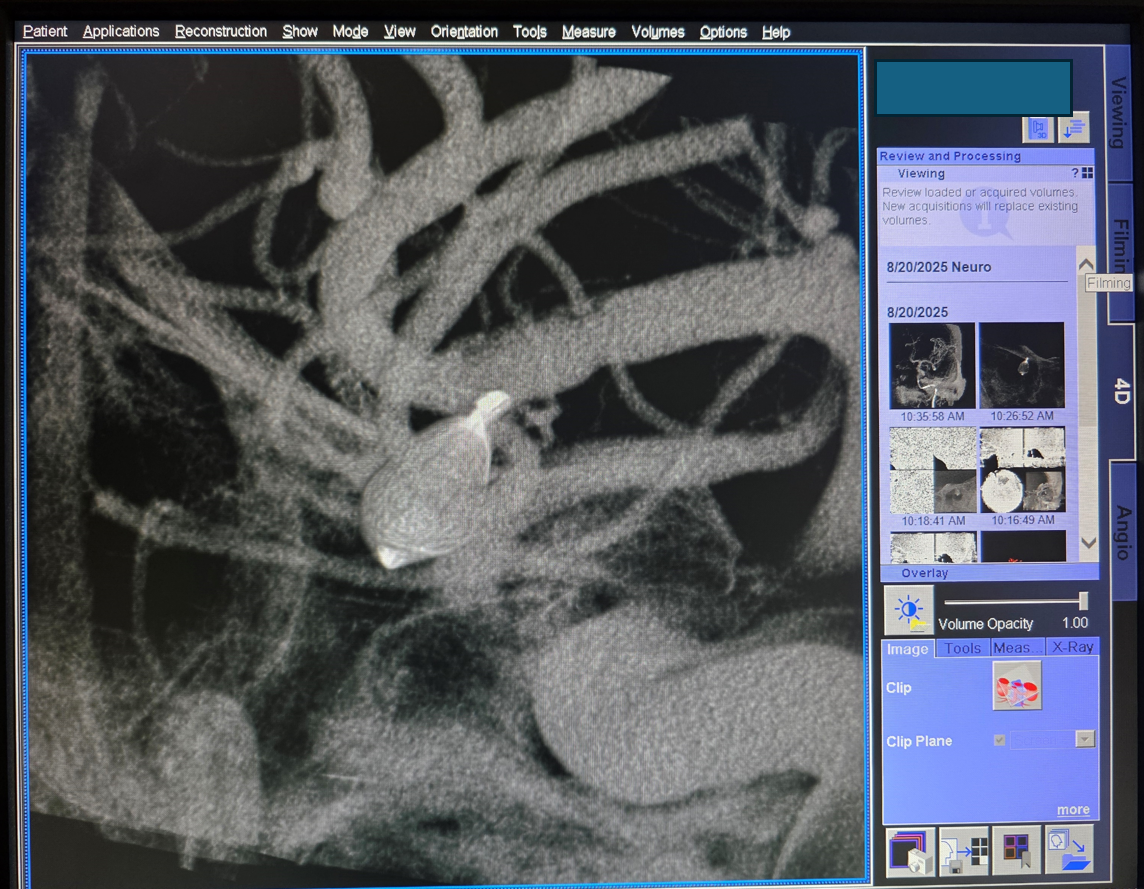Toggle the Clip Plane checkbox
Screen dimensions: 1144x889
(999, 740)
